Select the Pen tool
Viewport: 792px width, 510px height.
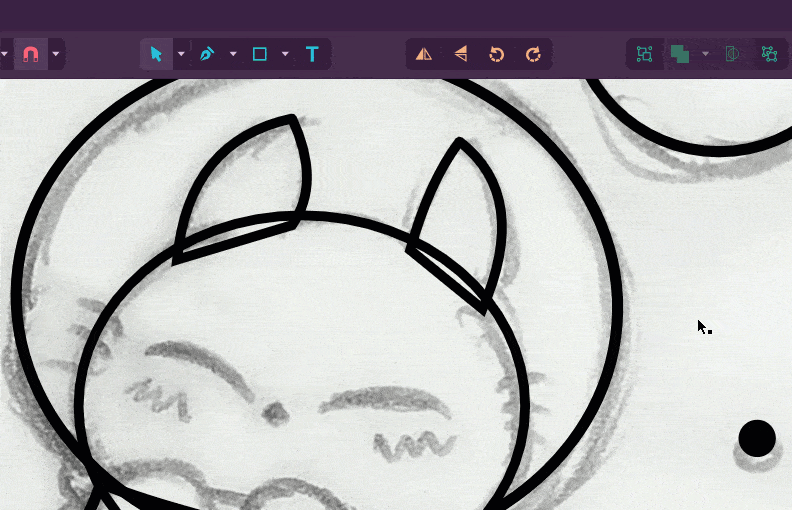[x=207, y=54]
